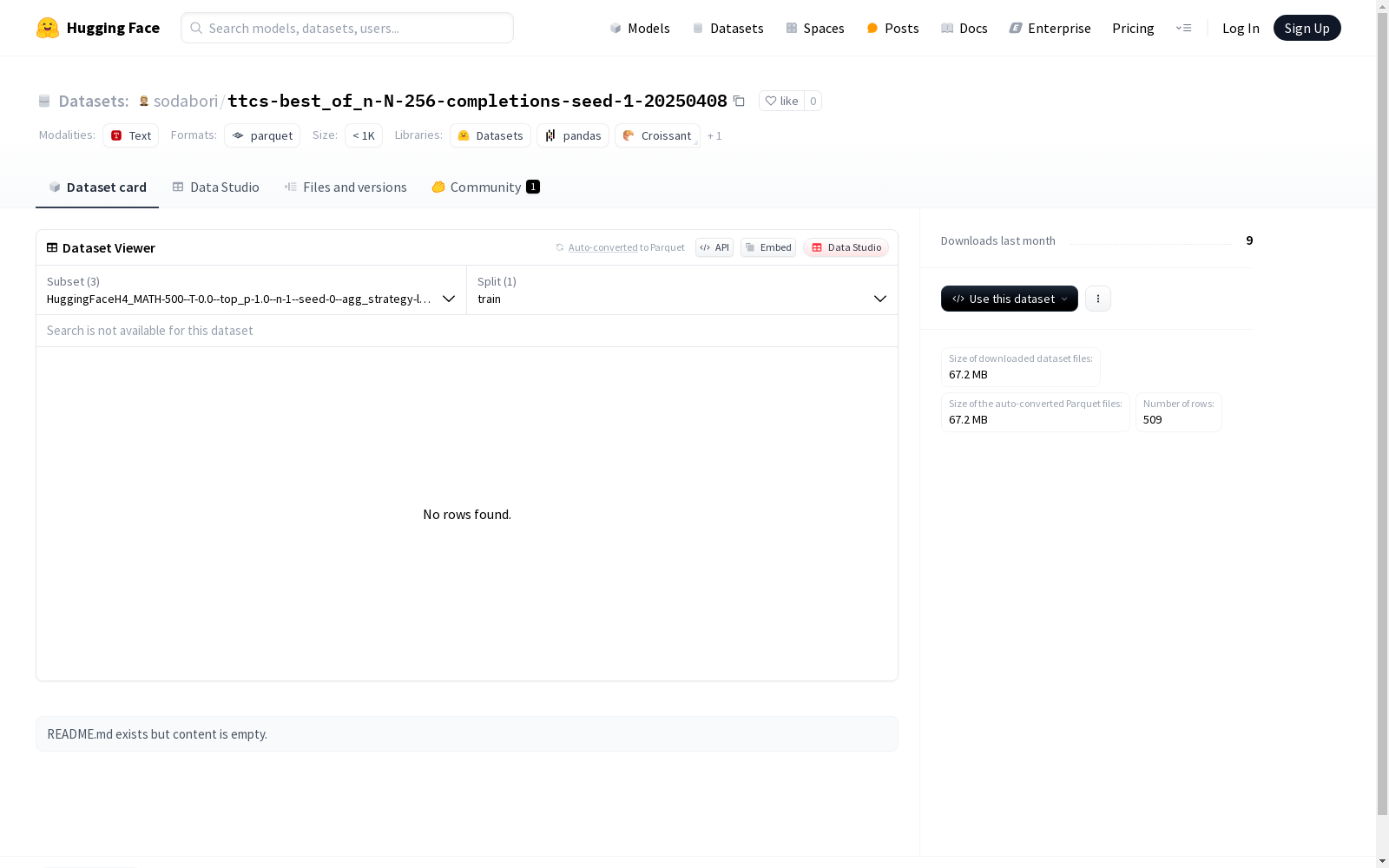Open the three-dot more options menu
This screenshot has height=868, width=1389.
[1098, 299]
